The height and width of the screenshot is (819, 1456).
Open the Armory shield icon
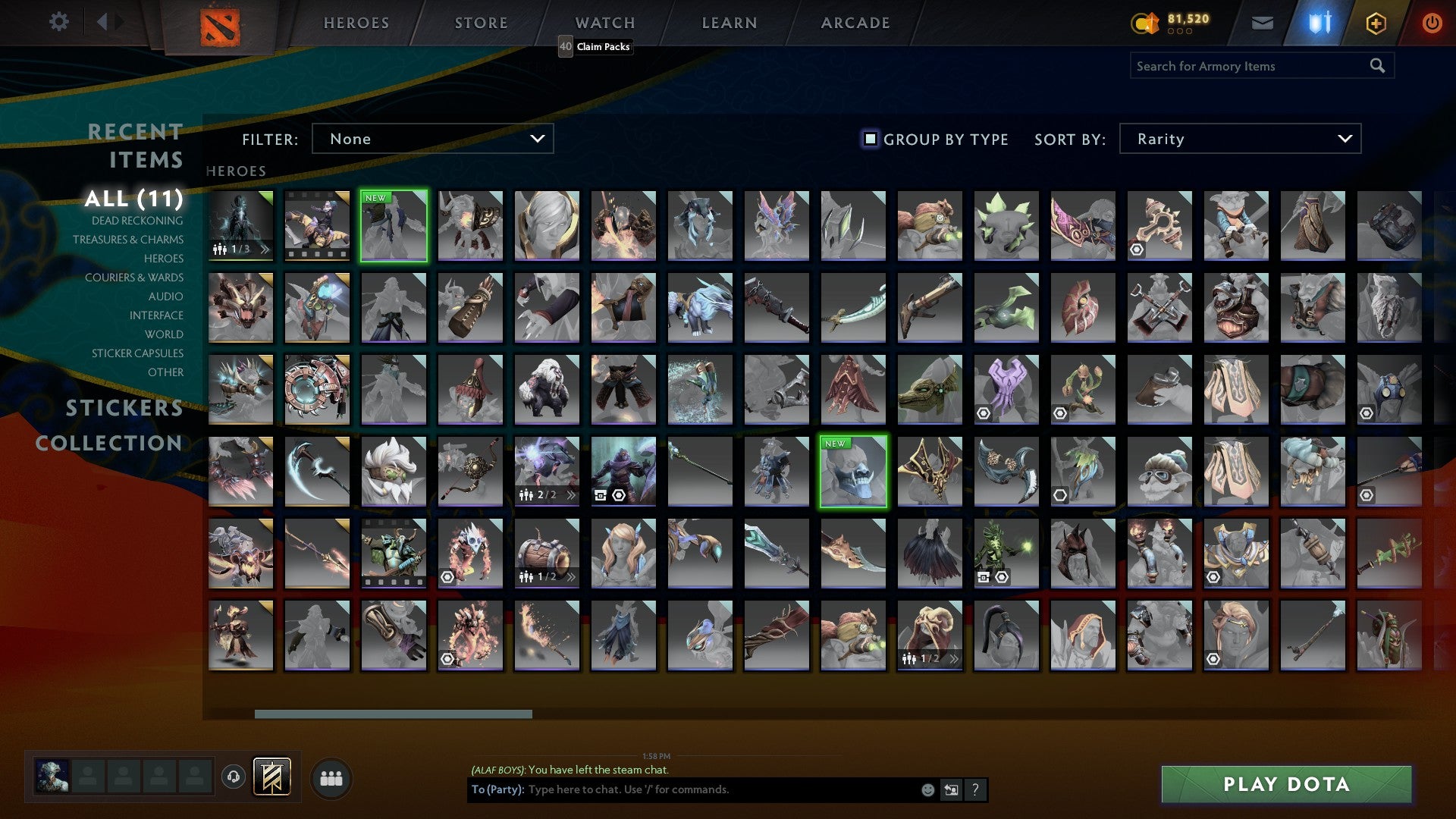click(x=1319, y=23)
